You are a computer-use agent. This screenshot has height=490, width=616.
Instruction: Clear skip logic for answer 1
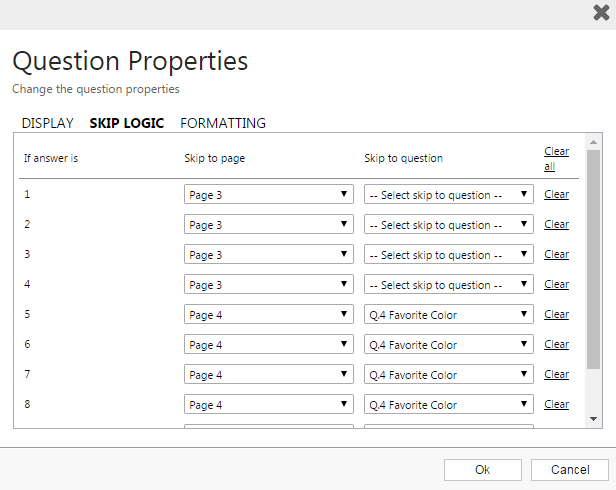click(556, 194)
